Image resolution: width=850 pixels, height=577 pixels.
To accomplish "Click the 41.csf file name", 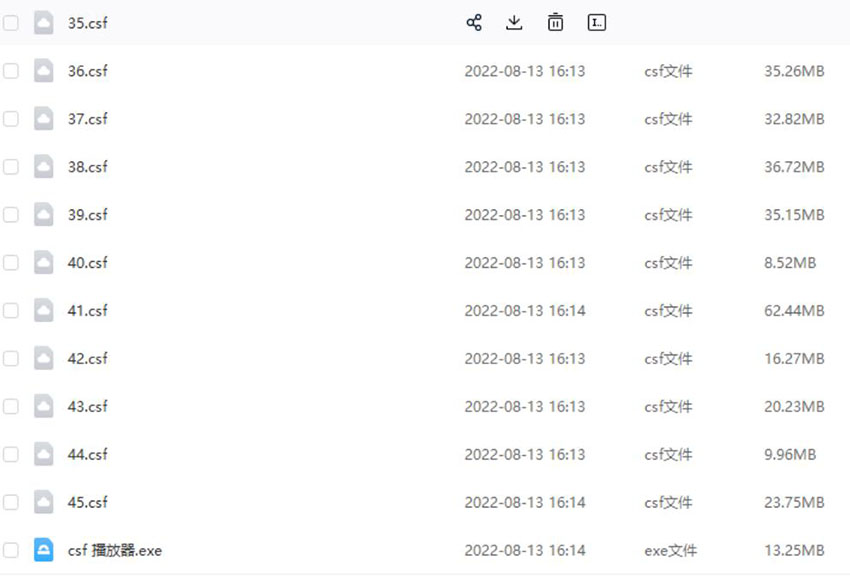I will (87, 310).
